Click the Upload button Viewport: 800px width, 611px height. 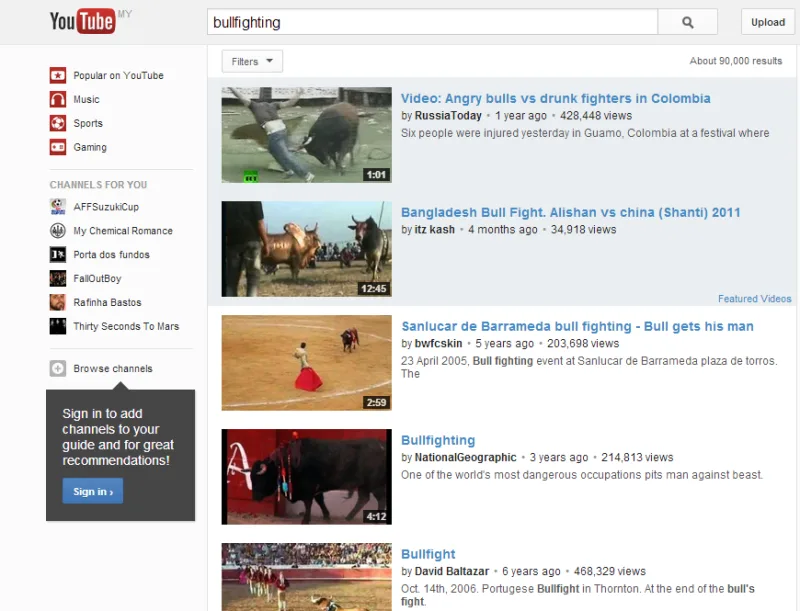[x=768, y=22]
